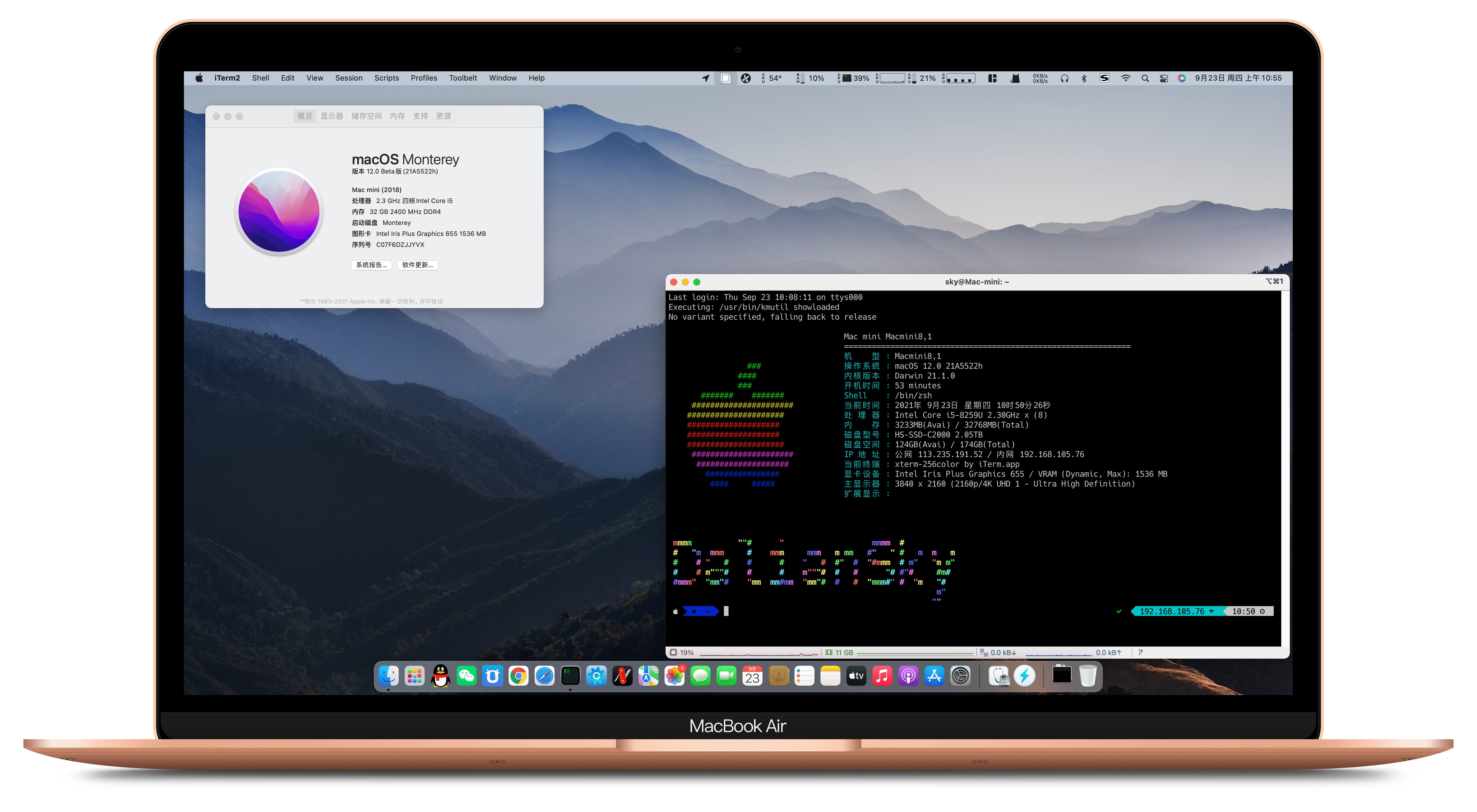Launch FaceTime from the dock
This screenshot has height=812, width=1477.
pos(727,676)
